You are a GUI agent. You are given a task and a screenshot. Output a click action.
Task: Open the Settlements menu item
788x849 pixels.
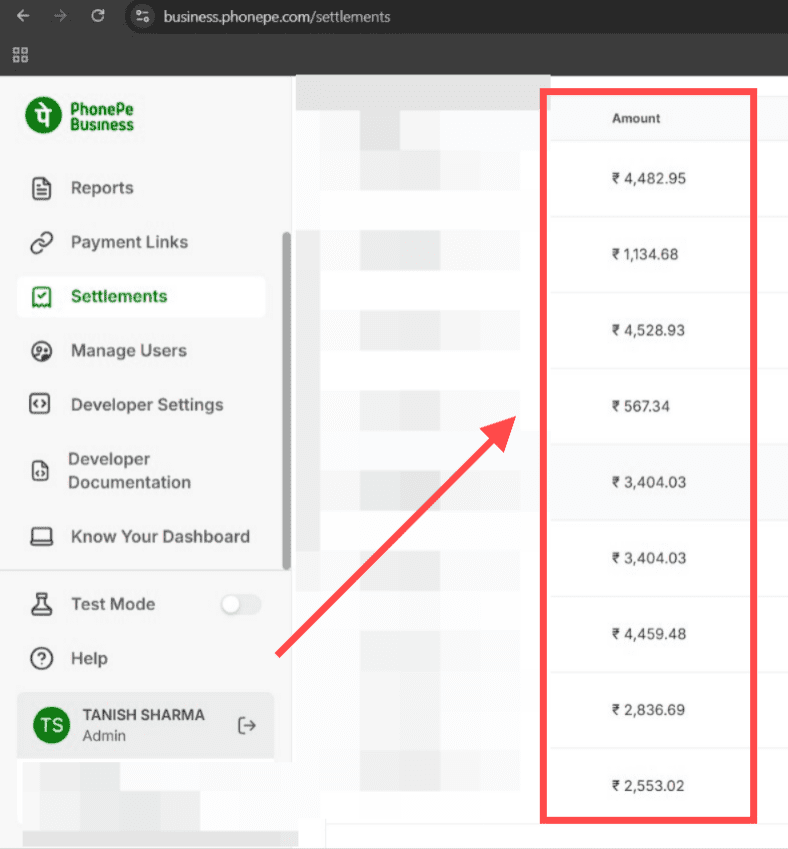[x=119, y=297]
